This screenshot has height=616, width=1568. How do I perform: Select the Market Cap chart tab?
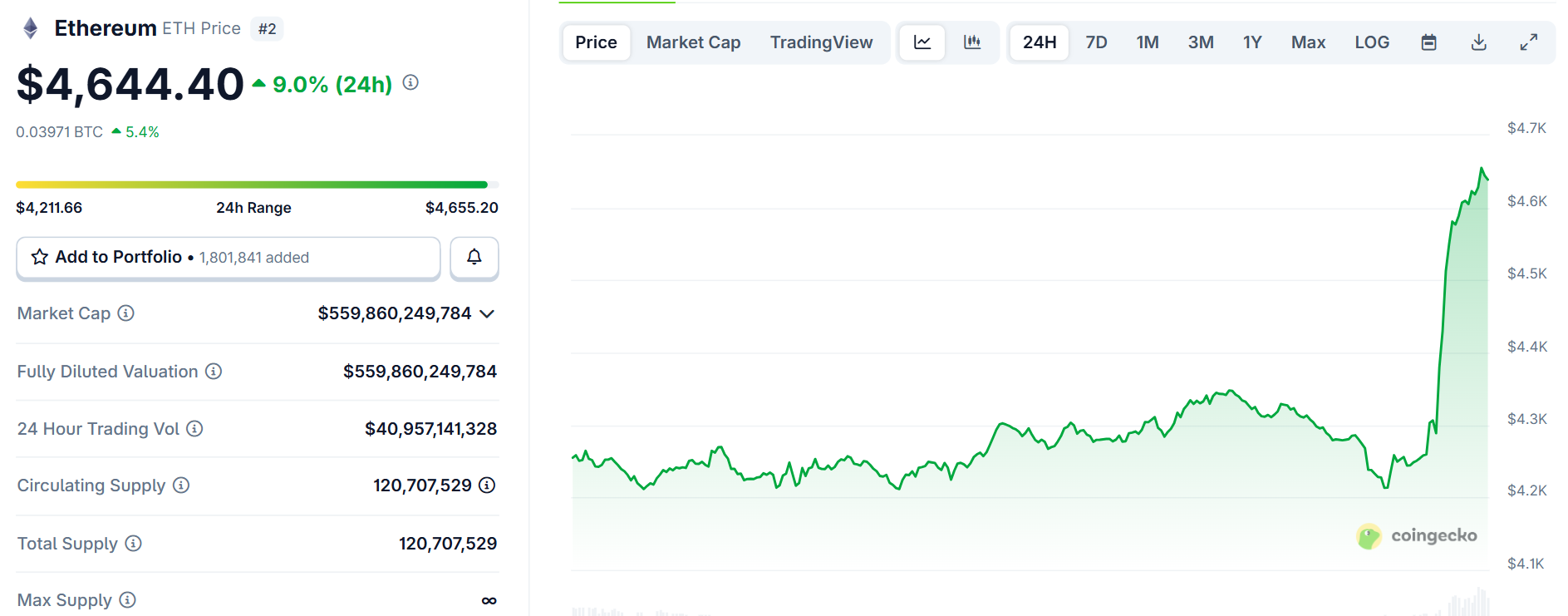693,42
